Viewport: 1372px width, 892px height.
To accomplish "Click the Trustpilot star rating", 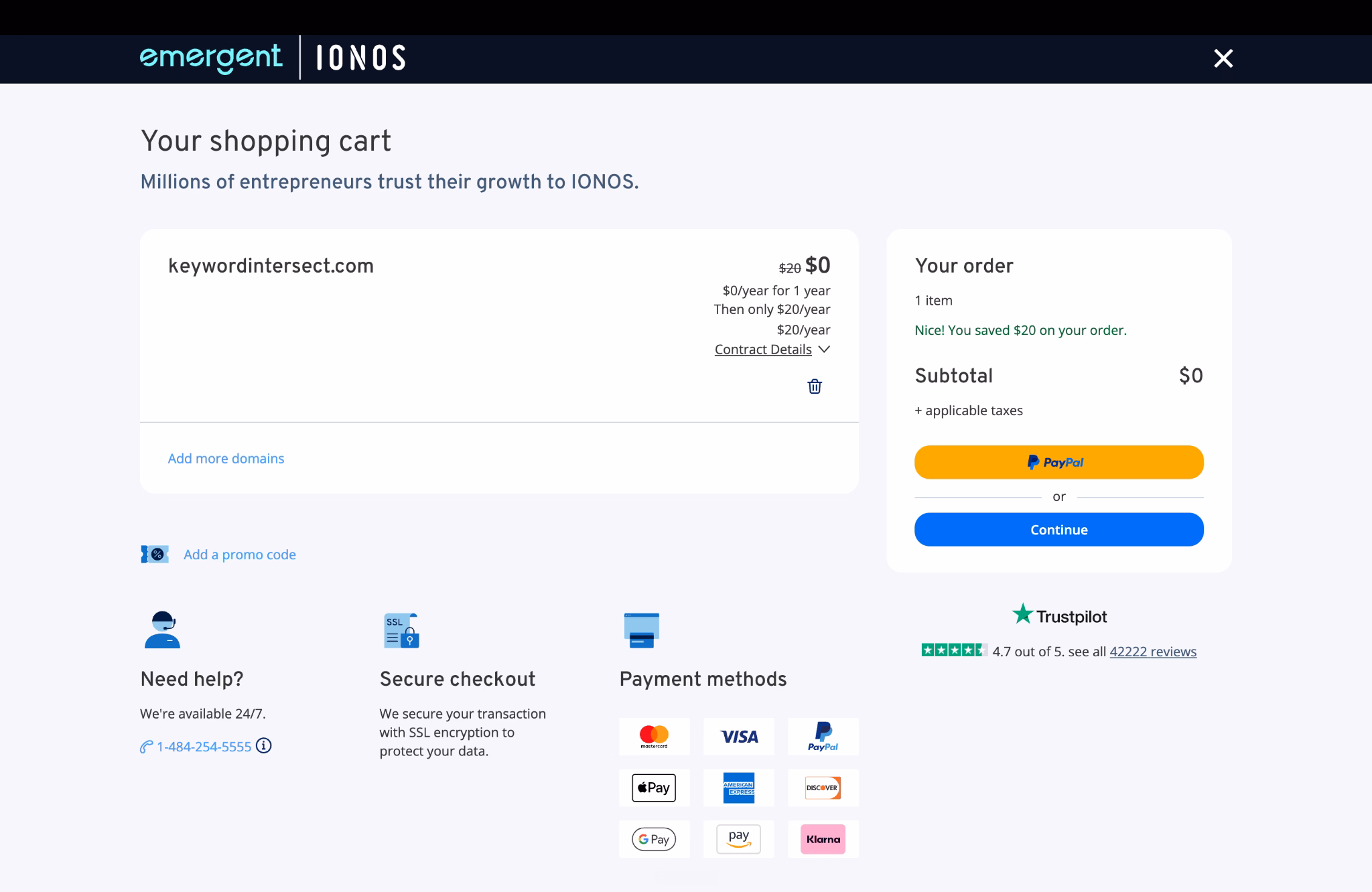I will [x=954, y=650].
